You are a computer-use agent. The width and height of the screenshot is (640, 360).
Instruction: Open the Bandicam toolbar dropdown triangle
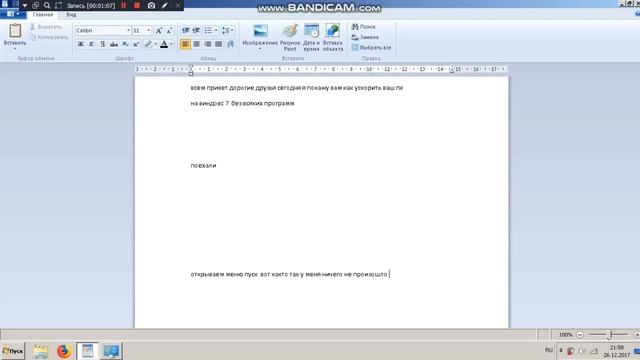(24, 6)
